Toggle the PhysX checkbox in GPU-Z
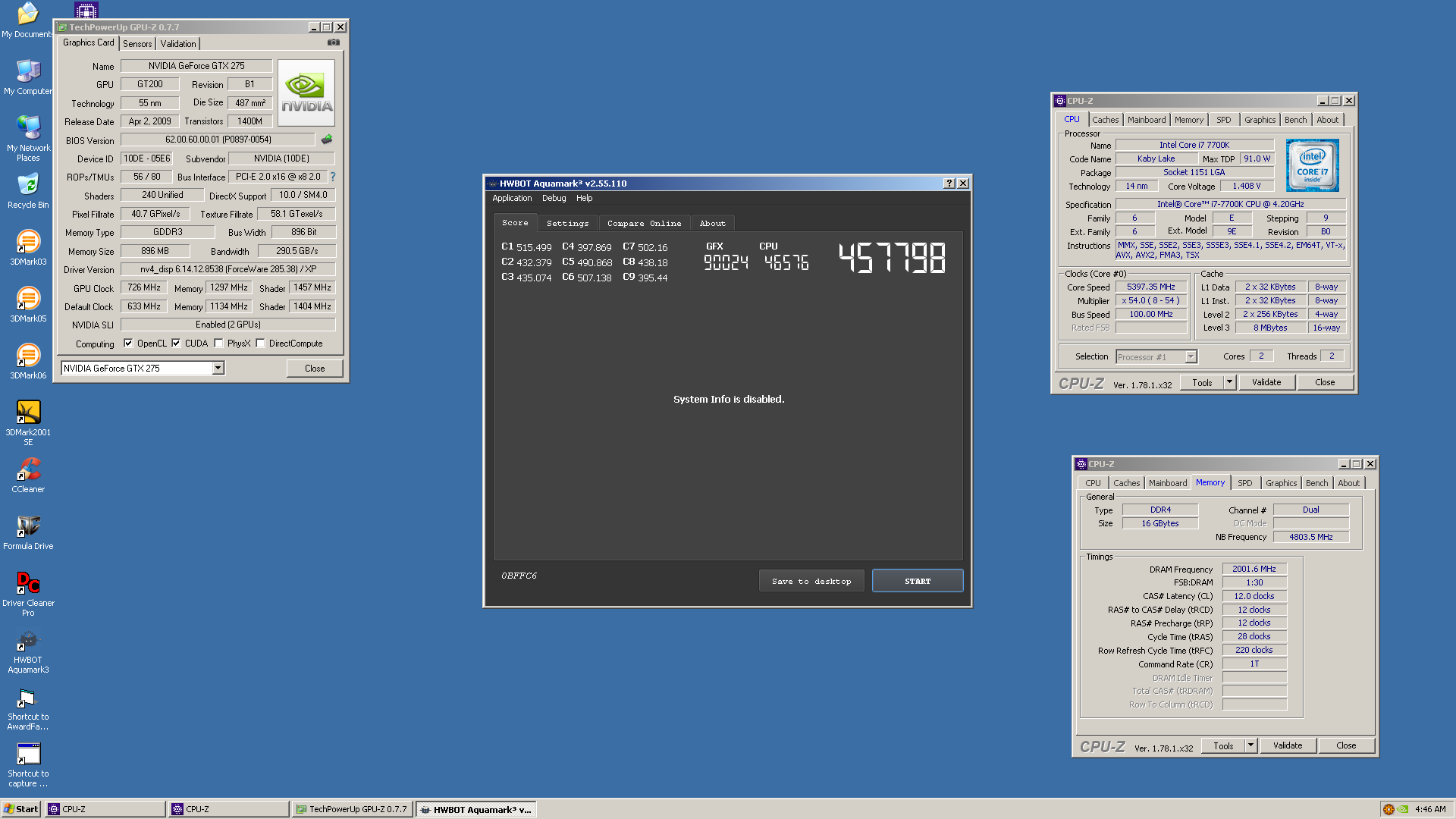Screen dimensions: 1456x819 click(218, 344)
